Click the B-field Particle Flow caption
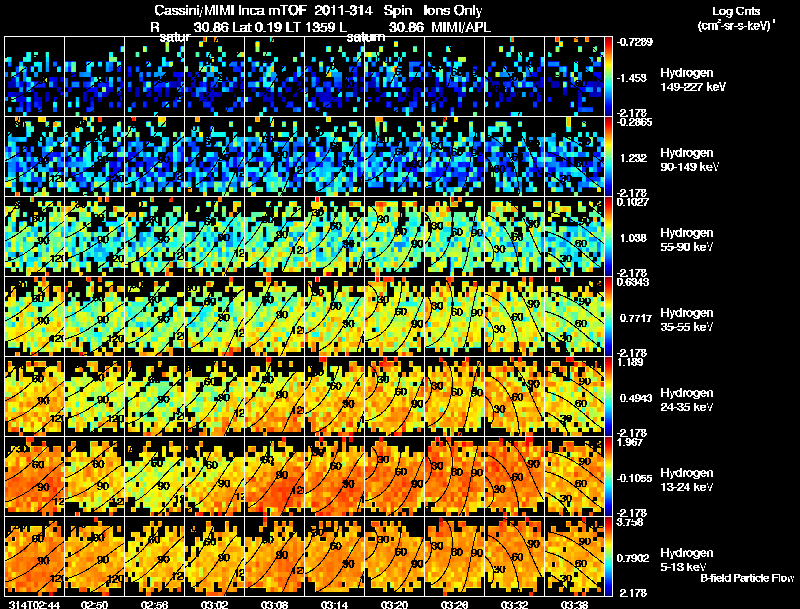 (747, 578)
